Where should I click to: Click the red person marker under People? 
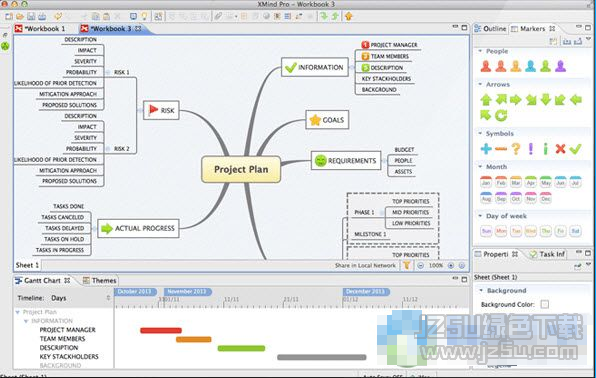(486, 66)
